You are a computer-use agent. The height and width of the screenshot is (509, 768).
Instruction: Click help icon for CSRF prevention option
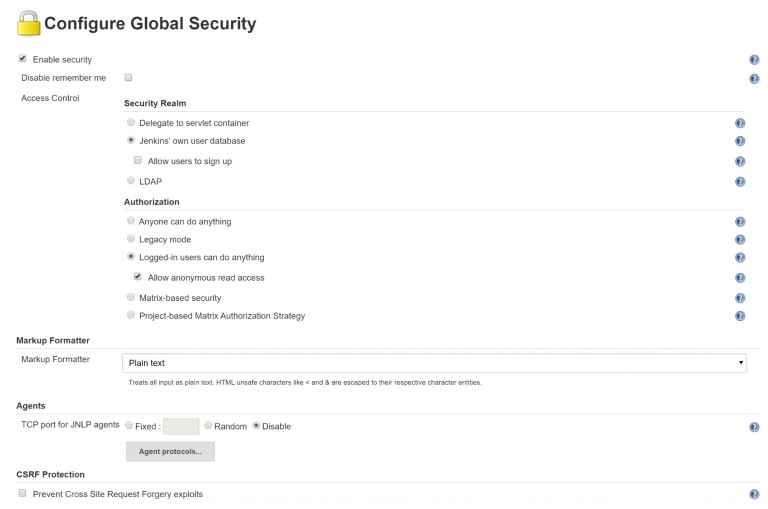click(x=754, y=494)
